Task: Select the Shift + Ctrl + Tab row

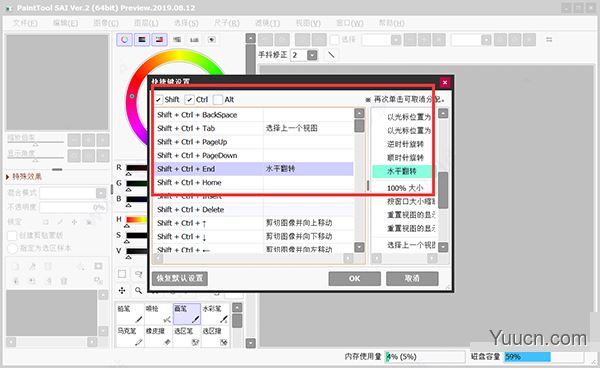Action: tap(254, 129)
